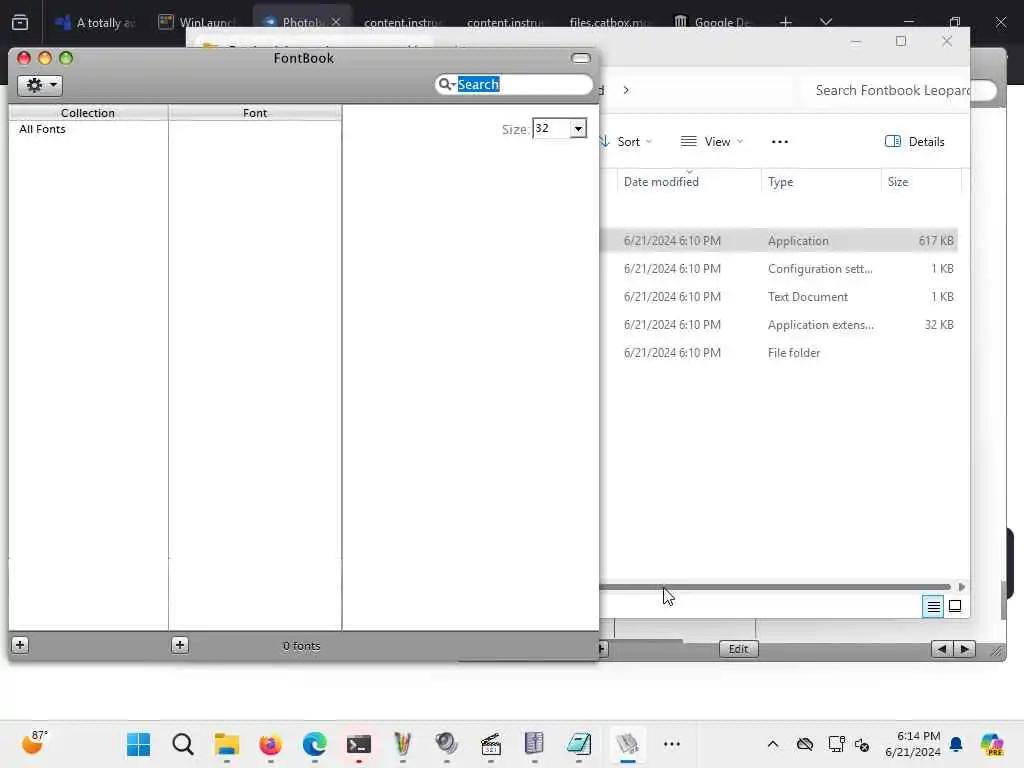Select the Application extension row of 32 KB
Screen dimensions: 1024x768
[x=778, y=325]
